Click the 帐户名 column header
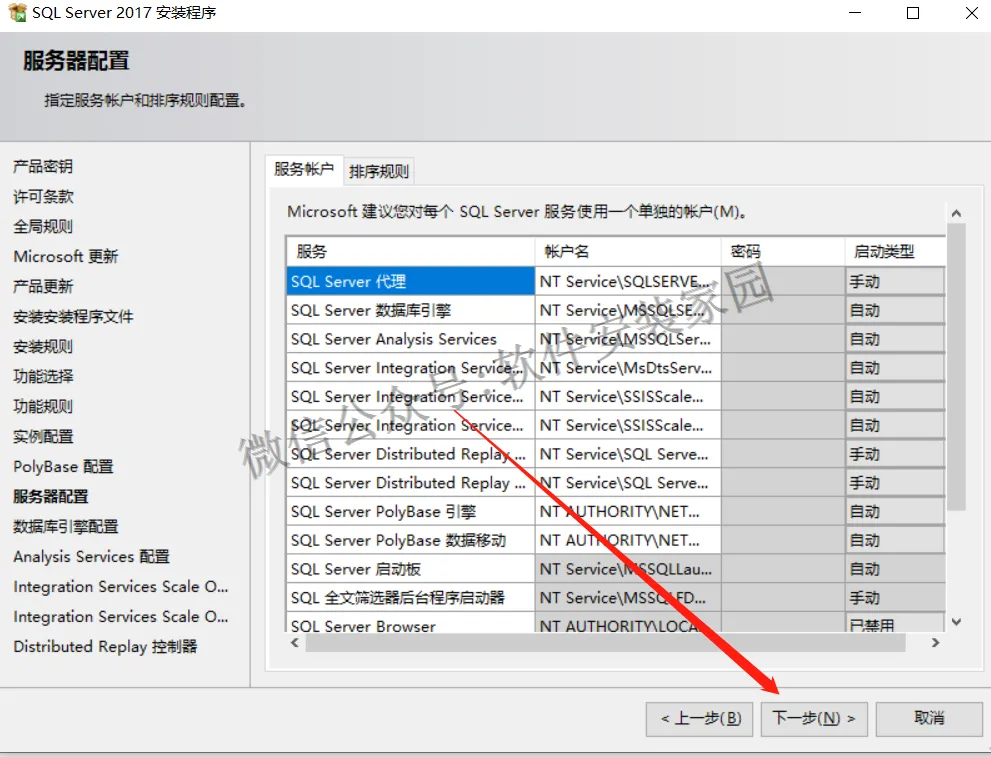 628,251
